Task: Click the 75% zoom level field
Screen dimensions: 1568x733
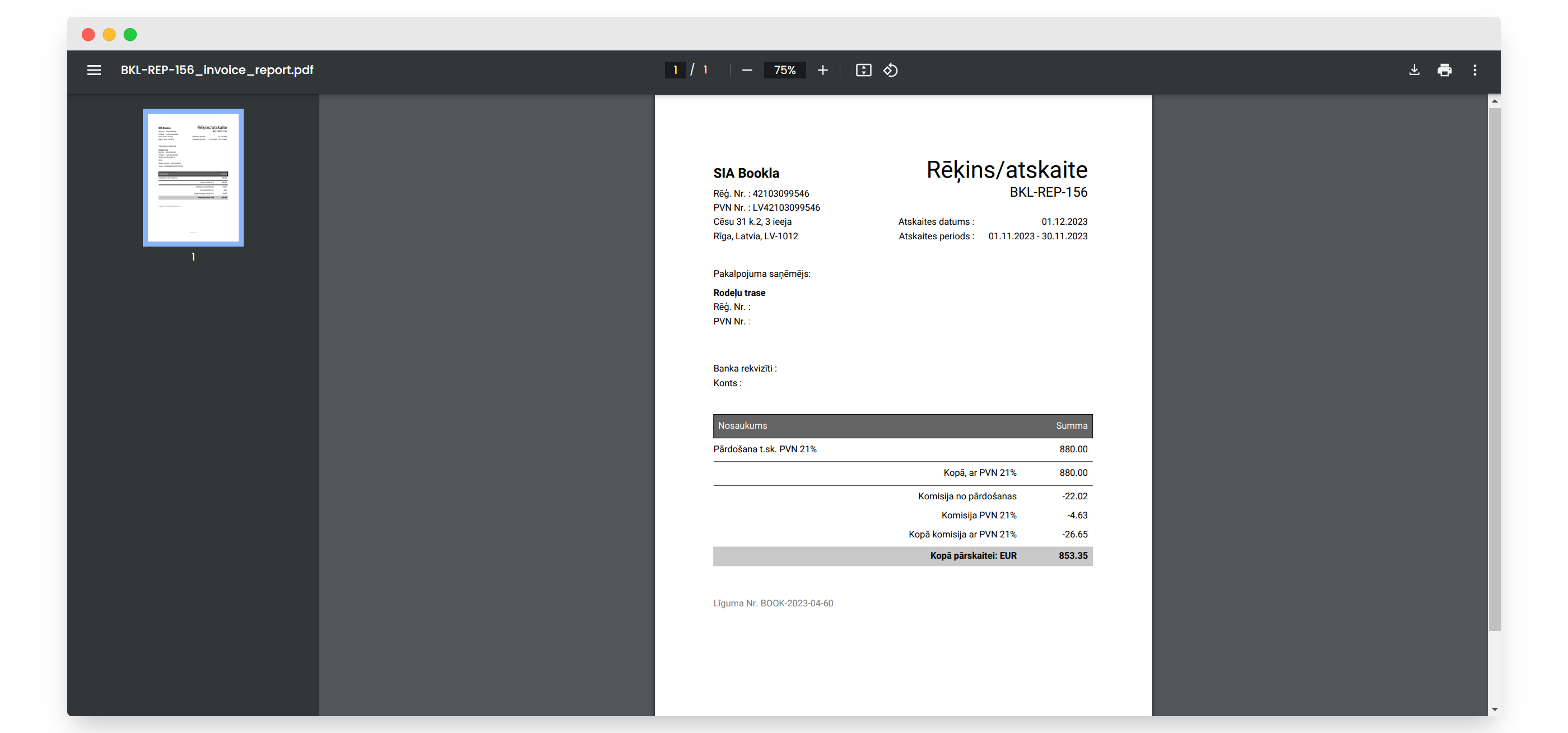Action: click(x=784, y=70)
